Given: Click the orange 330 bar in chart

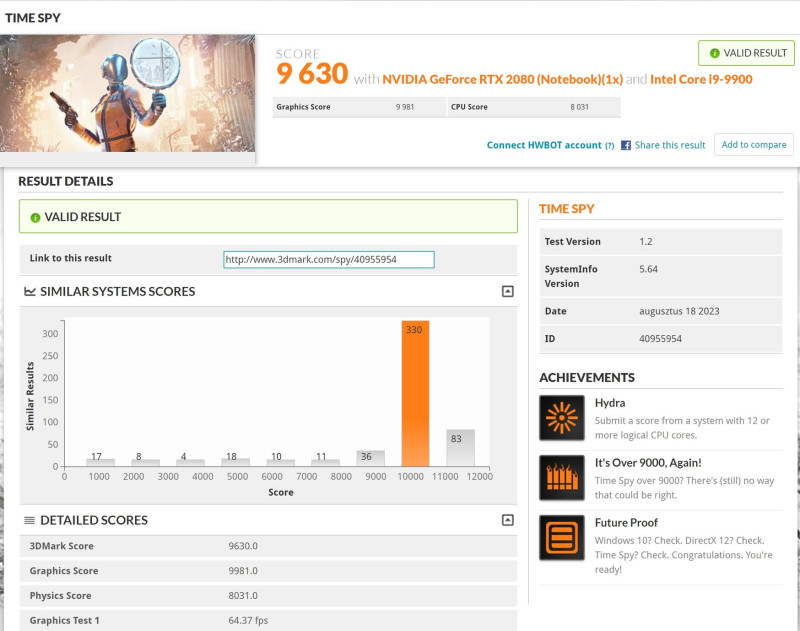Looking at the screenshot, I should pos(415,393).
